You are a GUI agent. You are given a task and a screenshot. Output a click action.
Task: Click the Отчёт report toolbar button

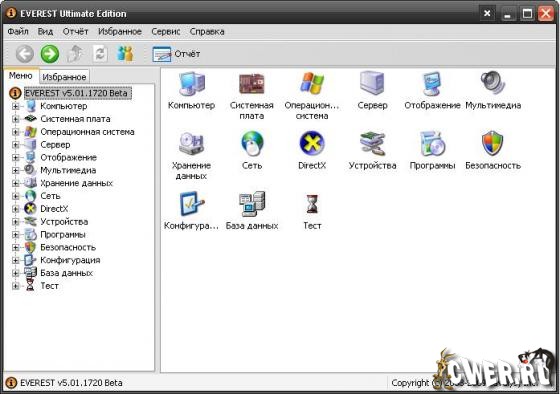tap(176, 54)
